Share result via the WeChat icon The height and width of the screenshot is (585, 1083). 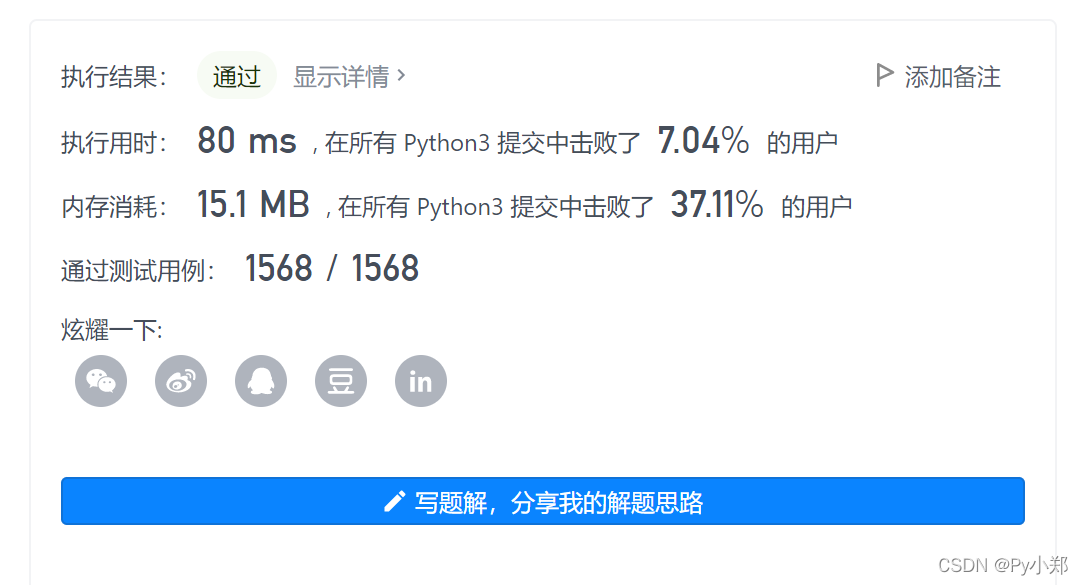coord(100,381)
